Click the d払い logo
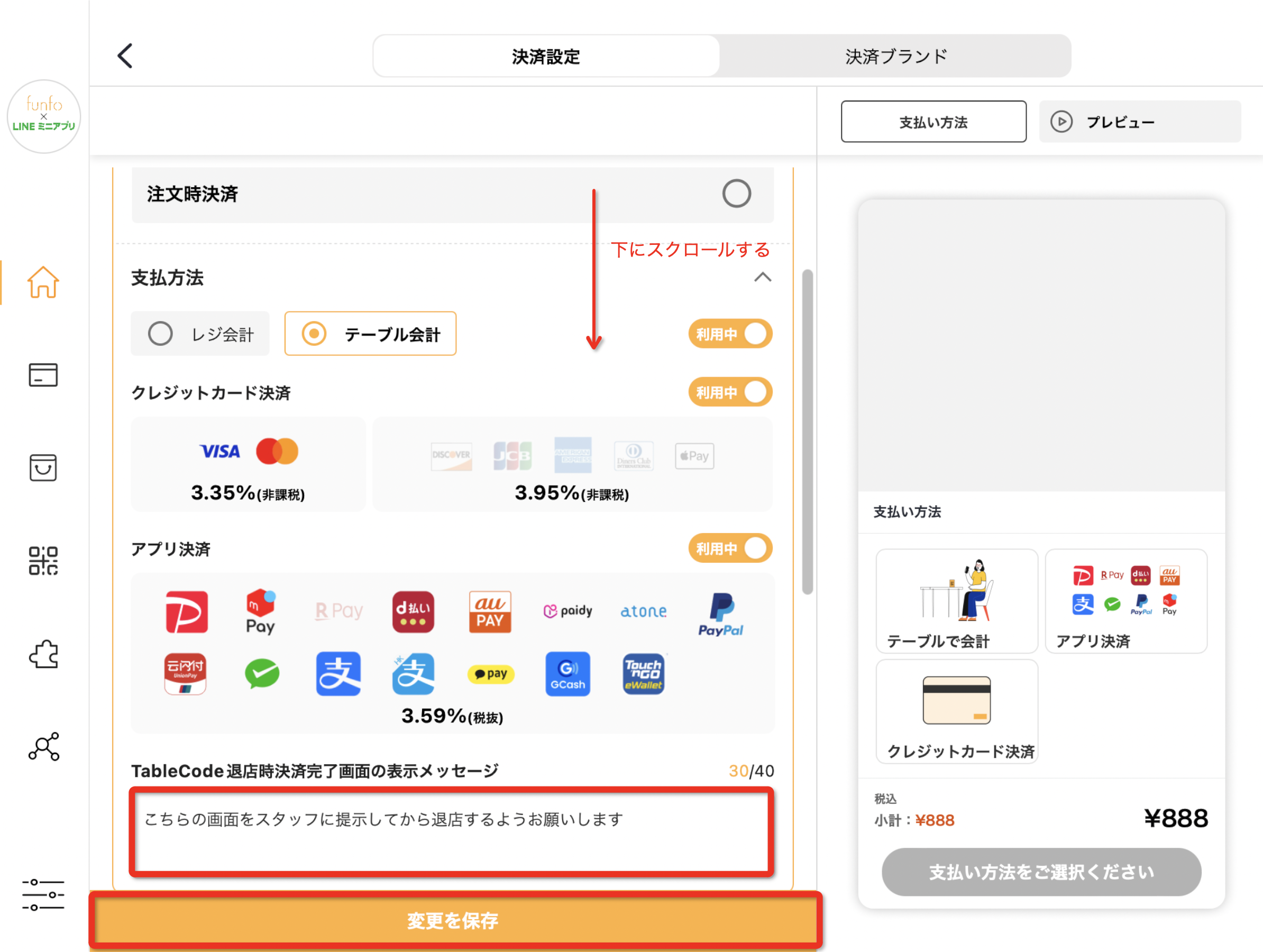This screenshot has width=1263, height=952. pos(413,612)
